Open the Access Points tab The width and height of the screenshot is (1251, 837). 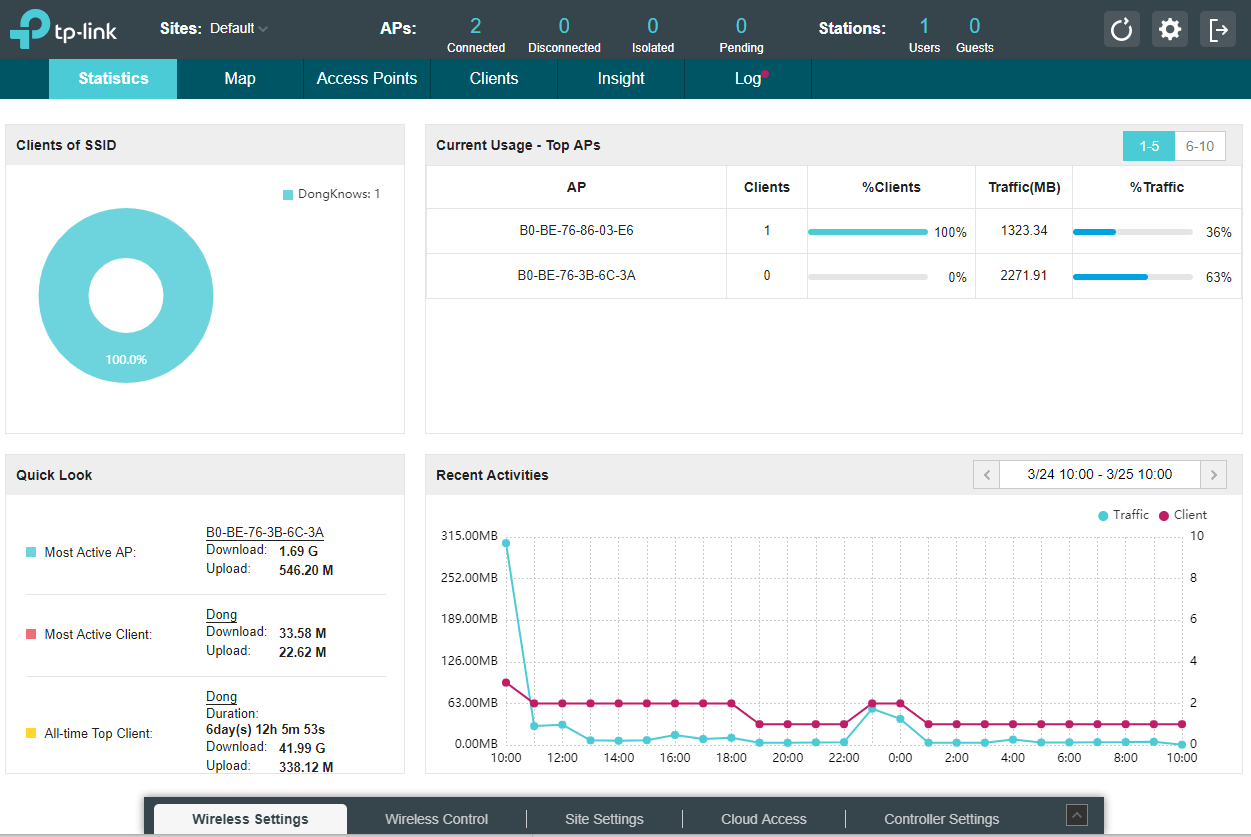tap(367, 79)
